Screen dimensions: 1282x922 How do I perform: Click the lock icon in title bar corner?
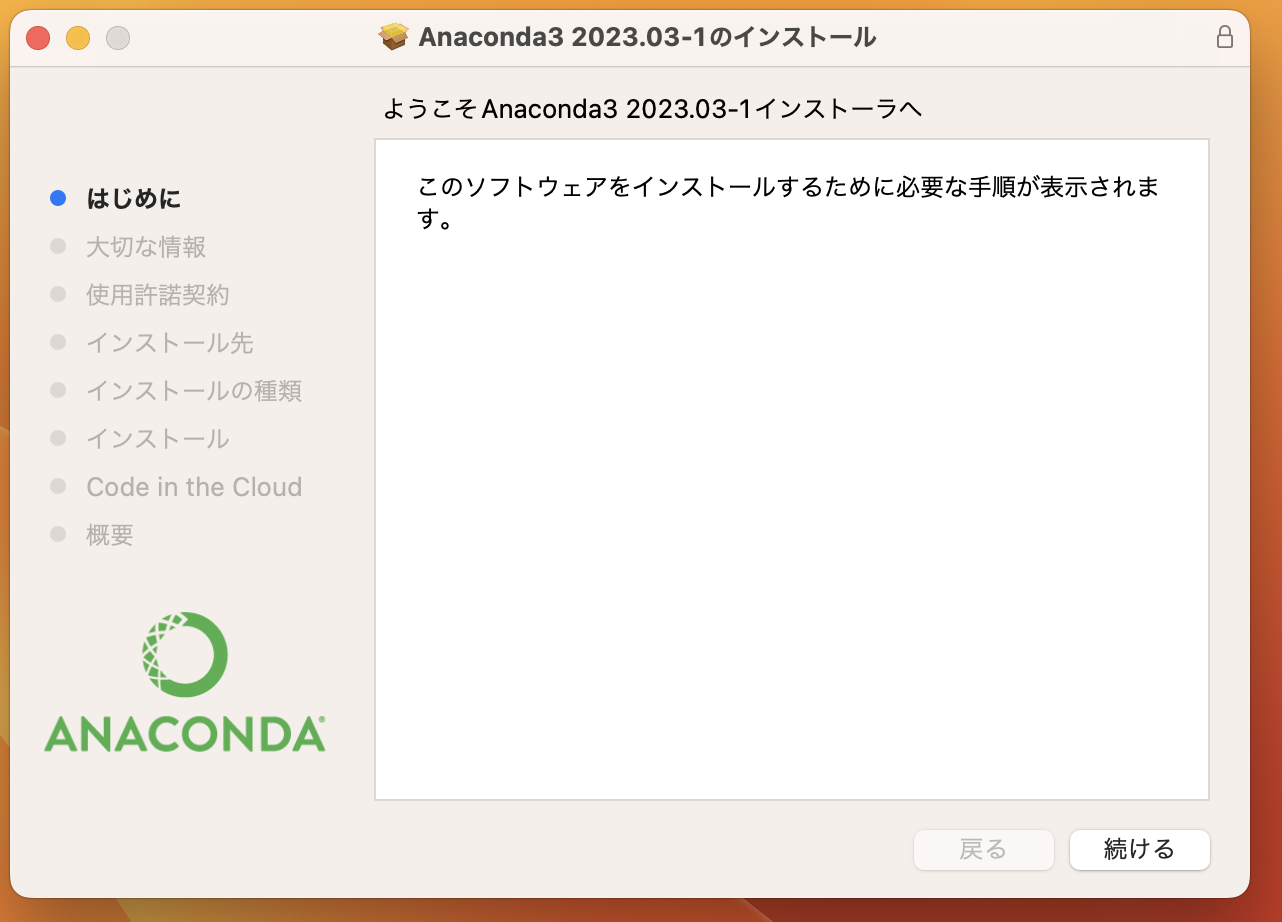pyautogui.click(x=1224, y=37)
